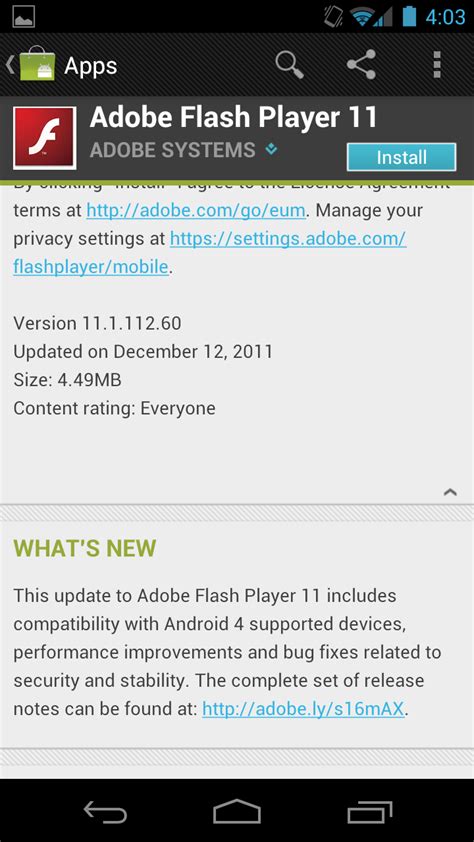Tap the battery icon in status bar
This screenshot has width=474, height=842.
tap(410, 16)
